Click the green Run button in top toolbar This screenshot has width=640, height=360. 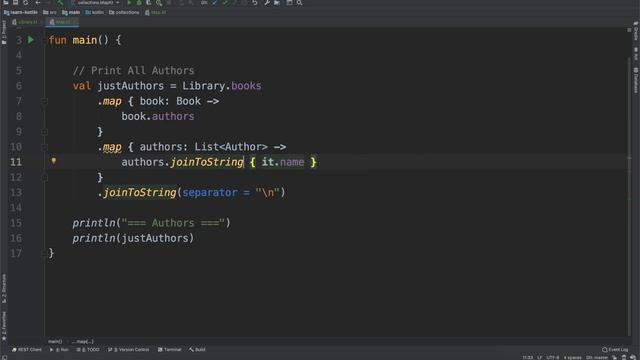[x=129, y=3]
